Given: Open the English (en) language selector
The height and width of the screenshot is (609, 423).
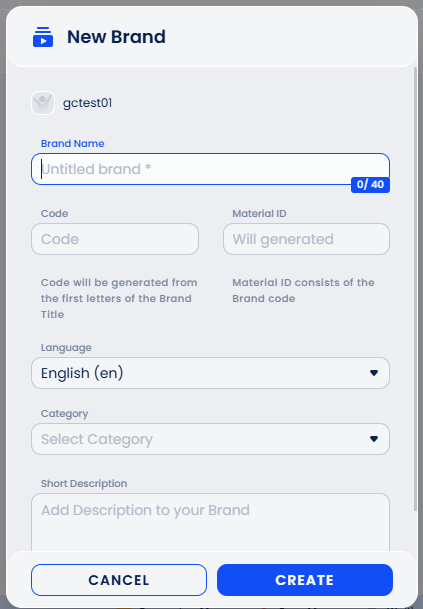Looking at the screenshot, I should click(210, 373).
